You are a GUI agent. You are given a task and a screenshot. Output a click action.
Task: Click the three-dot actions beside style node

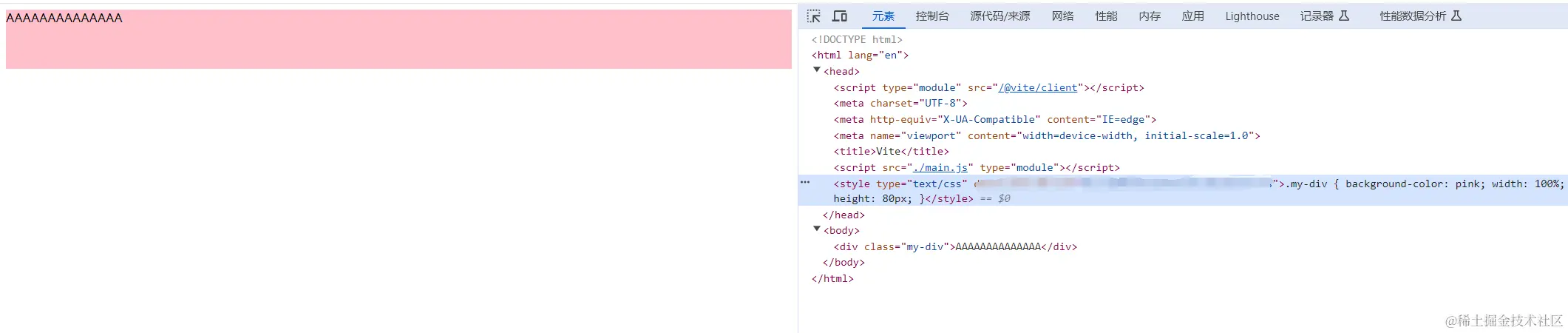pyautogui.click(x=805, y=182)
